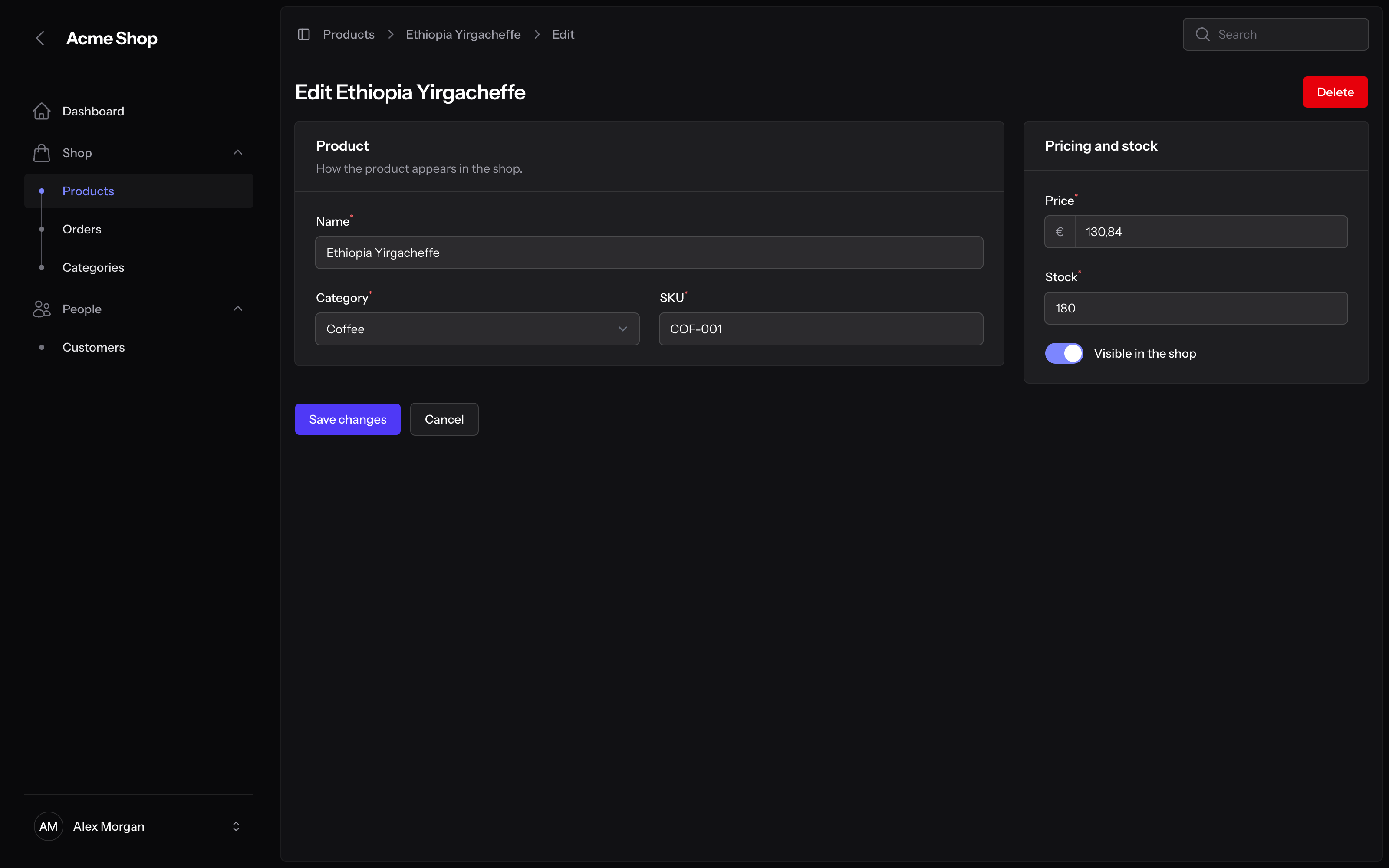Click the People group icon
This screenshot has width=1389, height=868.
[x=41, y=309]
